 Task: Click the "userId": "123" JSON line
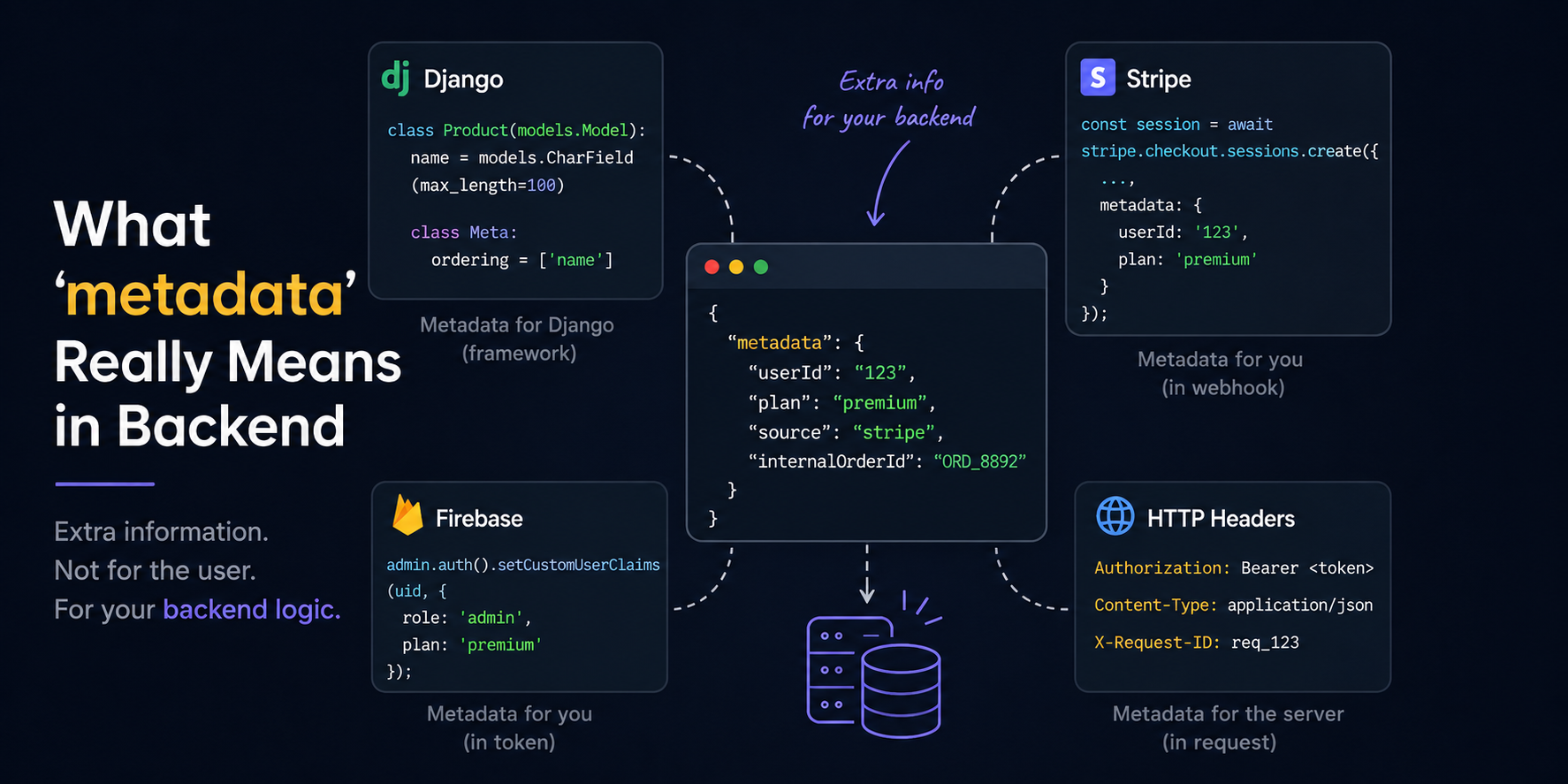pos(831,373)
